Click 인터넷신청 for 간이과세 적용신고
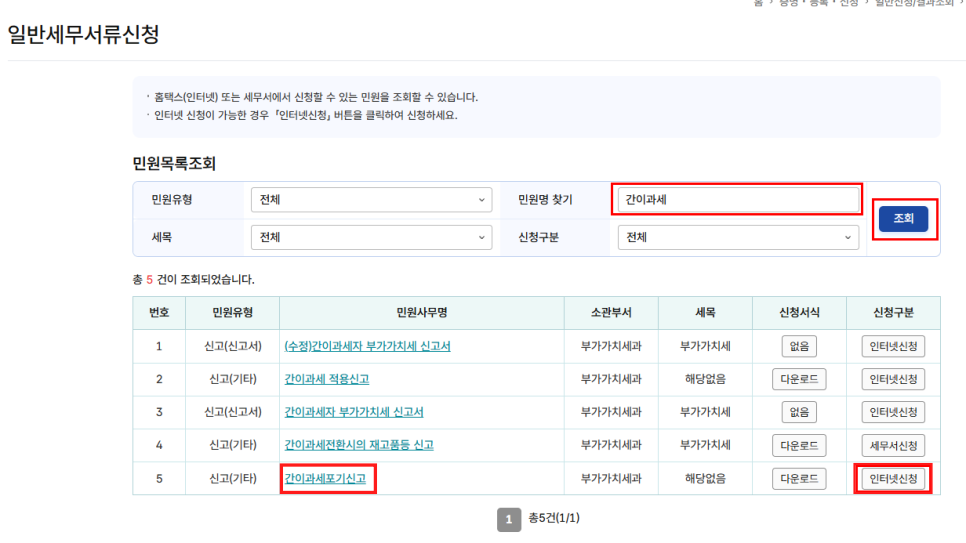Viewport: 966px width, 543px height. (893, 380)
